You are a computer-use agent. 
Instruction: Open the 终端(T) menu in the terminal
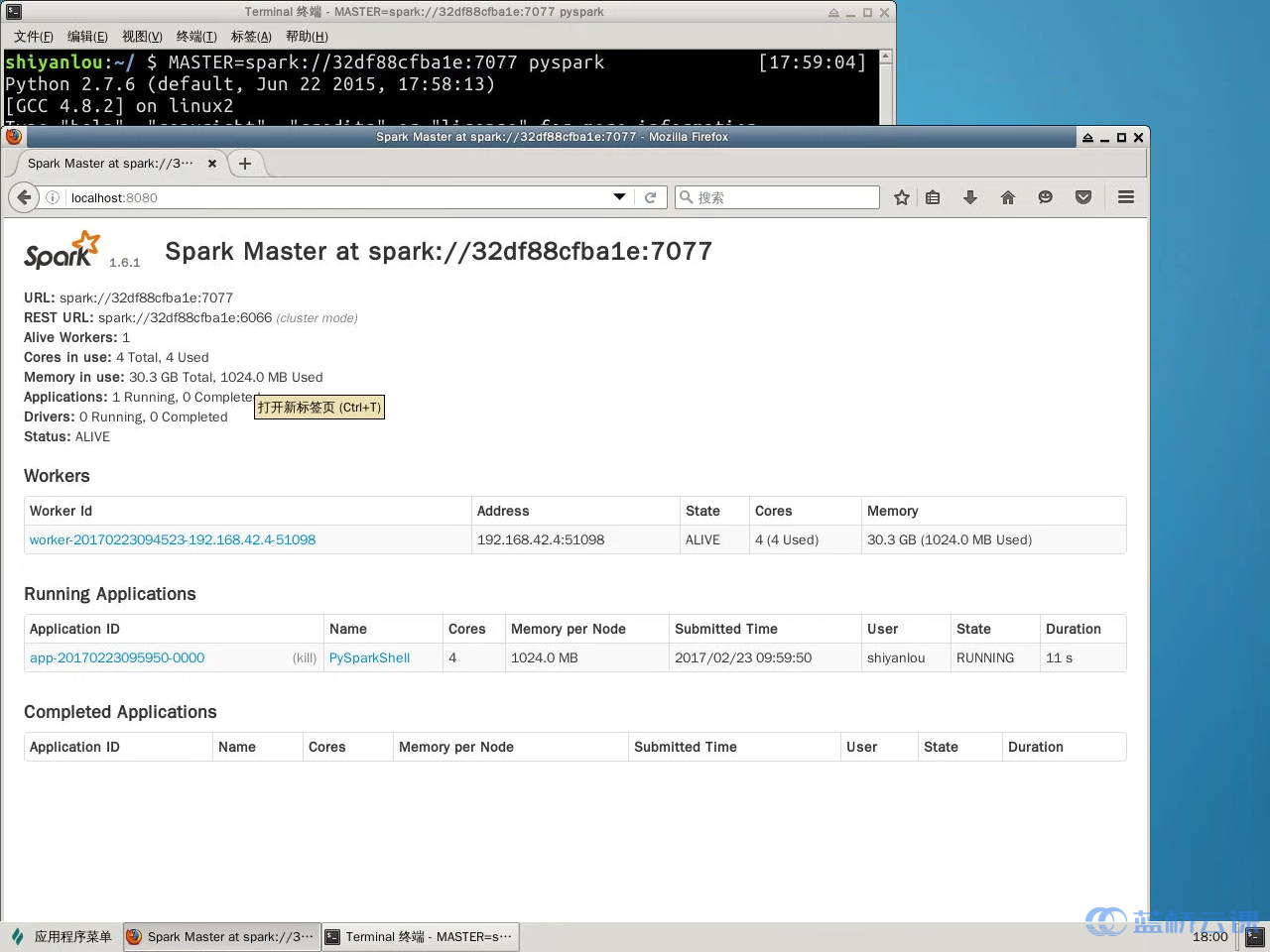(195, 37)
